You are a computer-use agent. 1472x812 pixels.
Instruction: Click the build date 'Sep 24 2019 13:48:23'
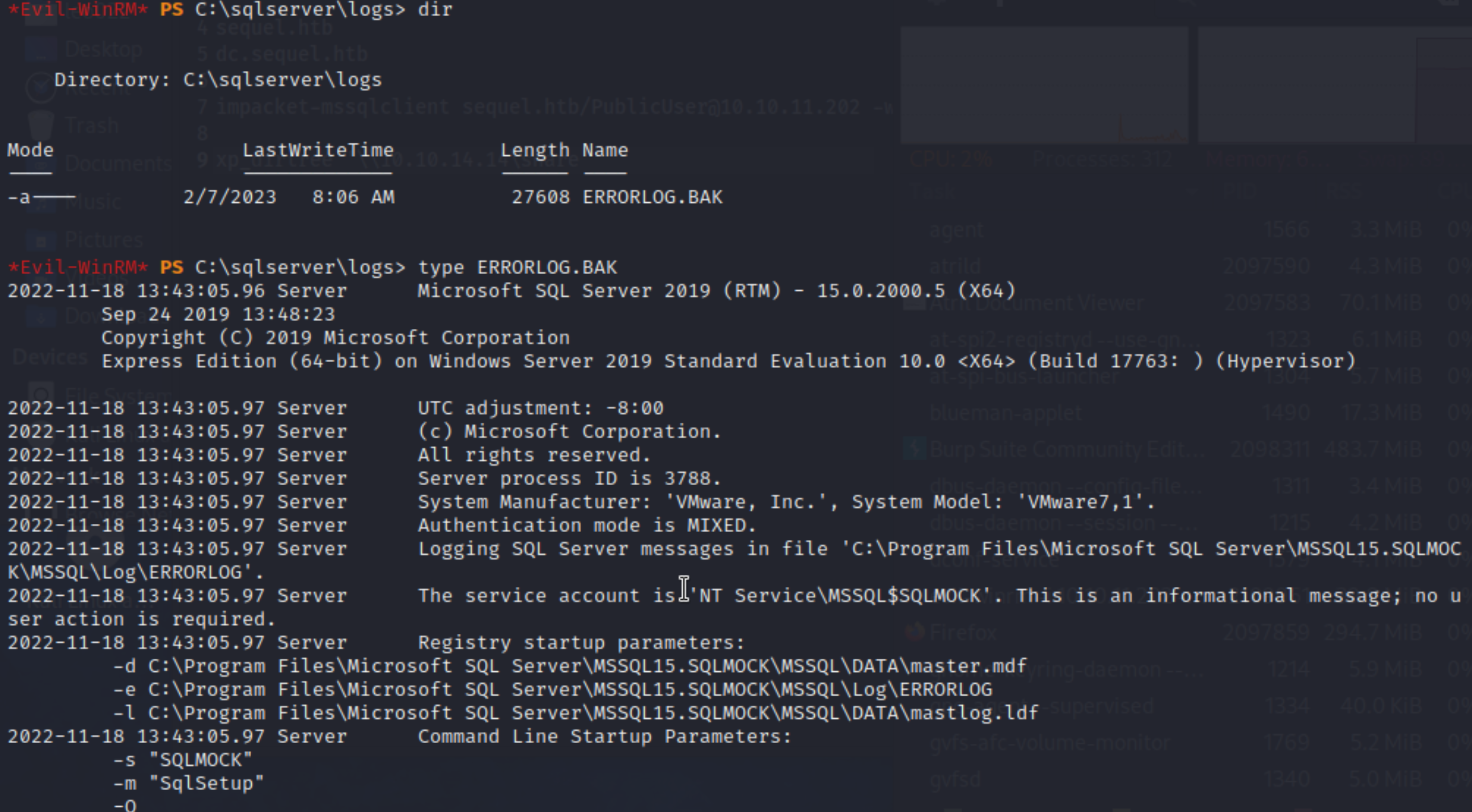(x=218, y=314)
